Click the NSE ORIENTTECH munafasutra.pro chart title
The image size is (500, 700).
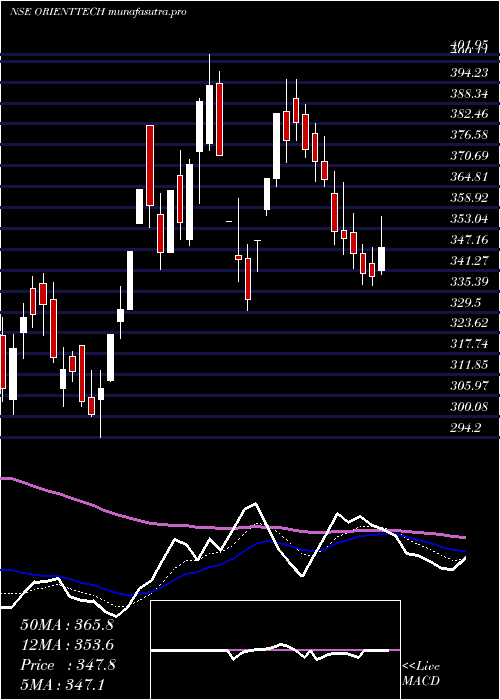98,12
